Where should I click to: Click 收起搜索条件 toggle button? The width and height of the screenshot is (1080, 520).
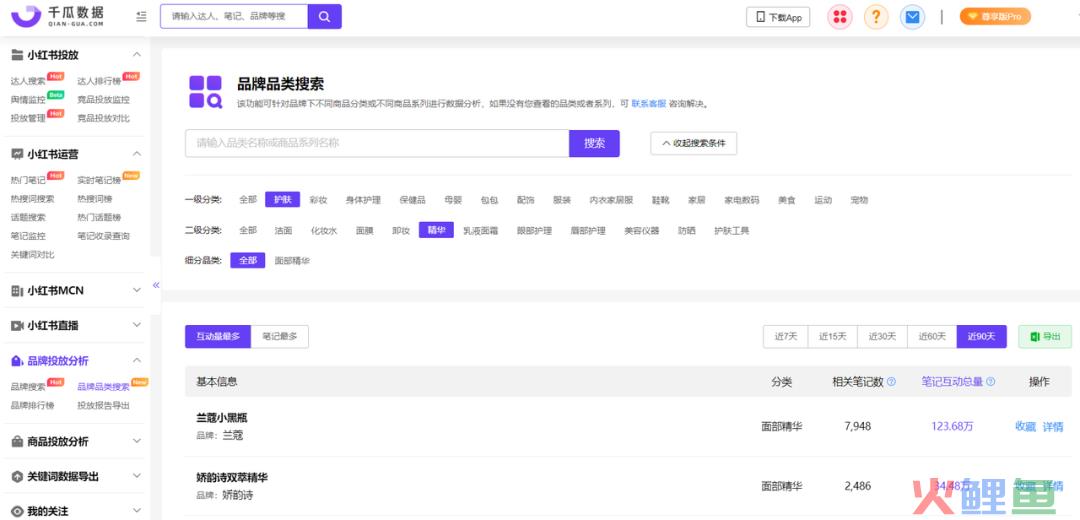point(694,143)
